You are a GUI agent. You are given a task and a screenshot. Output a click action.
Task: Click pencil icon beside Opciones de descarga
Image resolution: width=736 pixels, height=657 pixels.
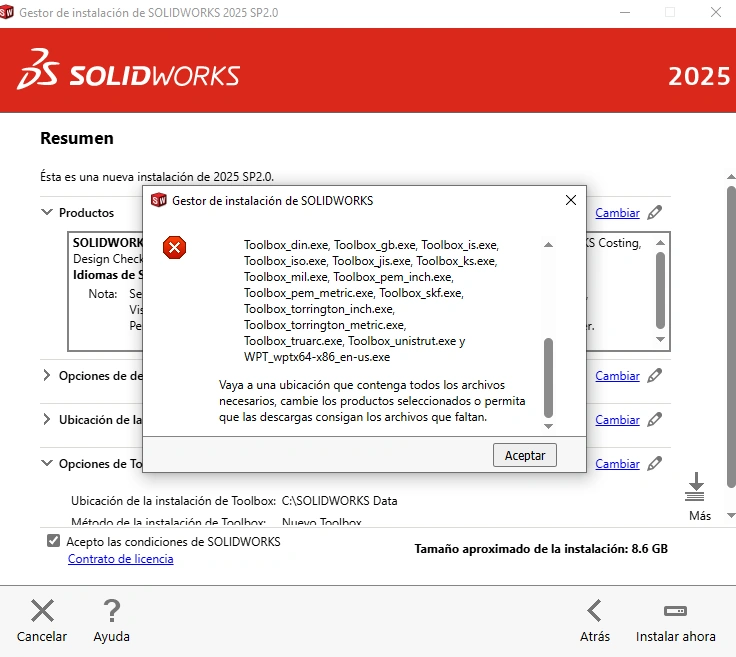(654, 375)
